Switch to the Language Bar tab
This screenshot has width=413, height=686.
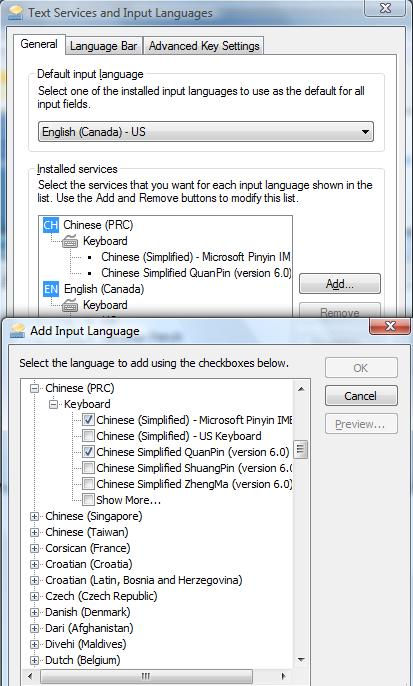pos(104,46)
